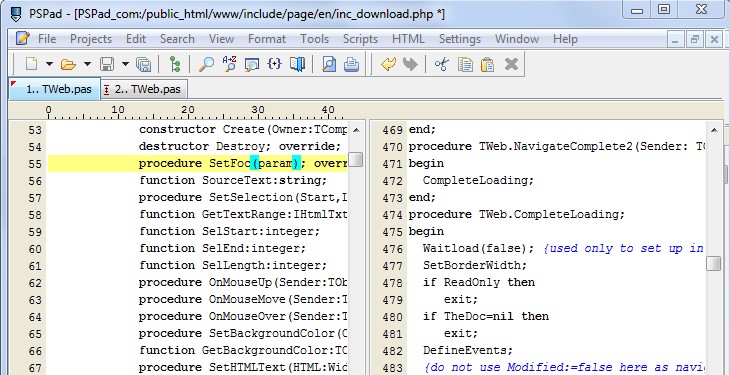730x375 pixels.
Task: Open file with the folder icon
Action: 68,64
